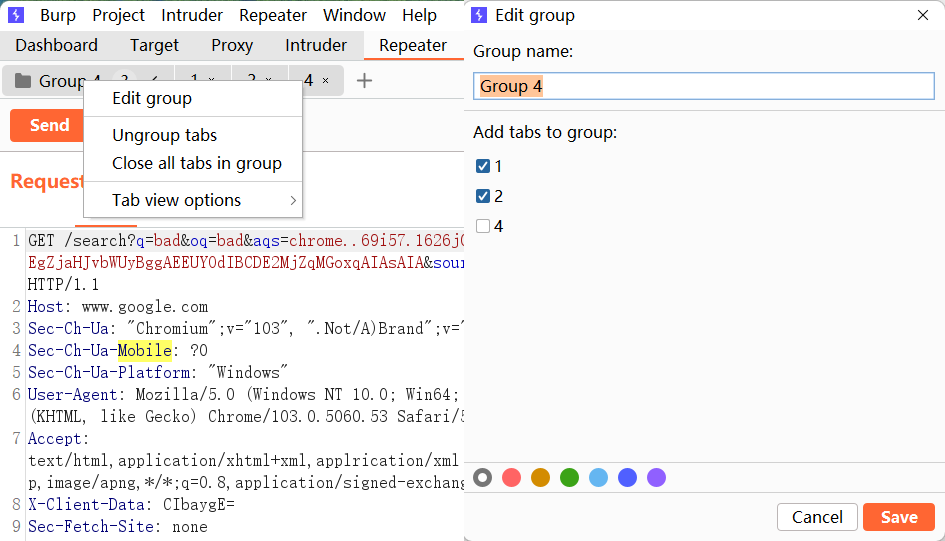Select the purple group color swatch
Image resolution: width=945 pixels, height=541 pixels.
656,478
